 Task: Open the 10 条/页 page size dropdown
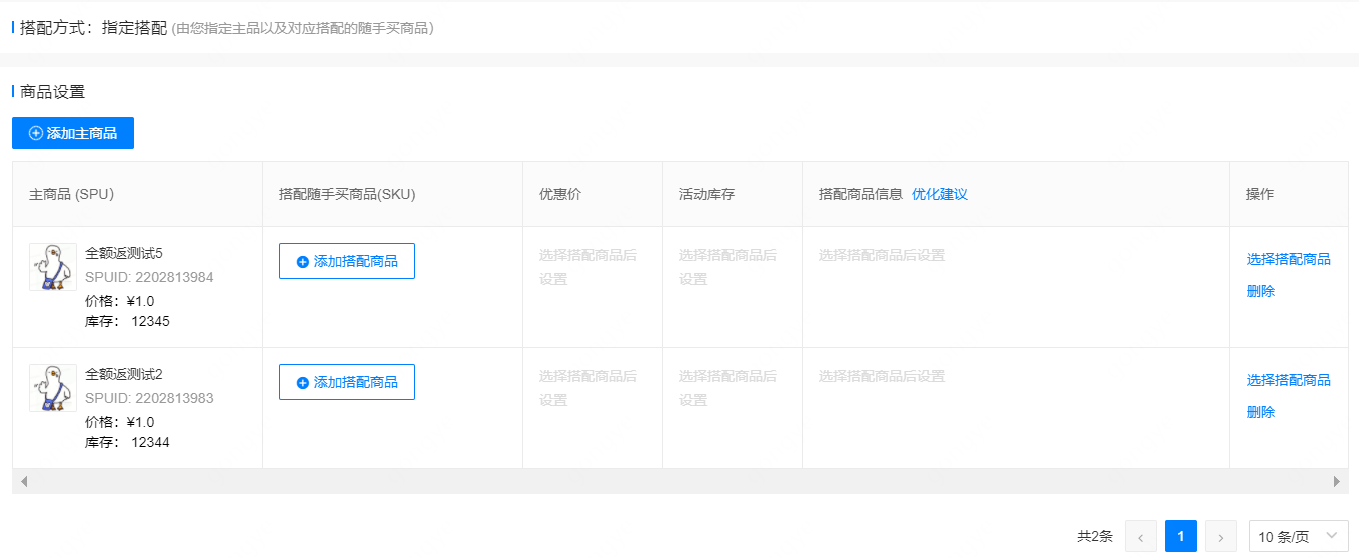(1297, 537)
